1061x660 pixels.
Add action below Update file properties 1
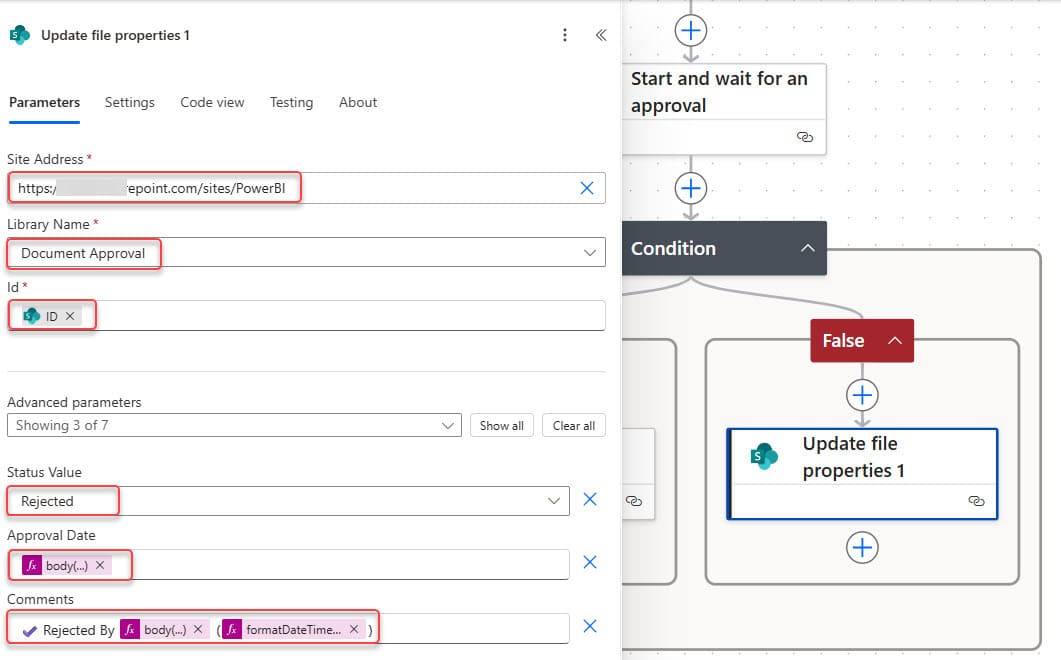(x=862, y=547)
